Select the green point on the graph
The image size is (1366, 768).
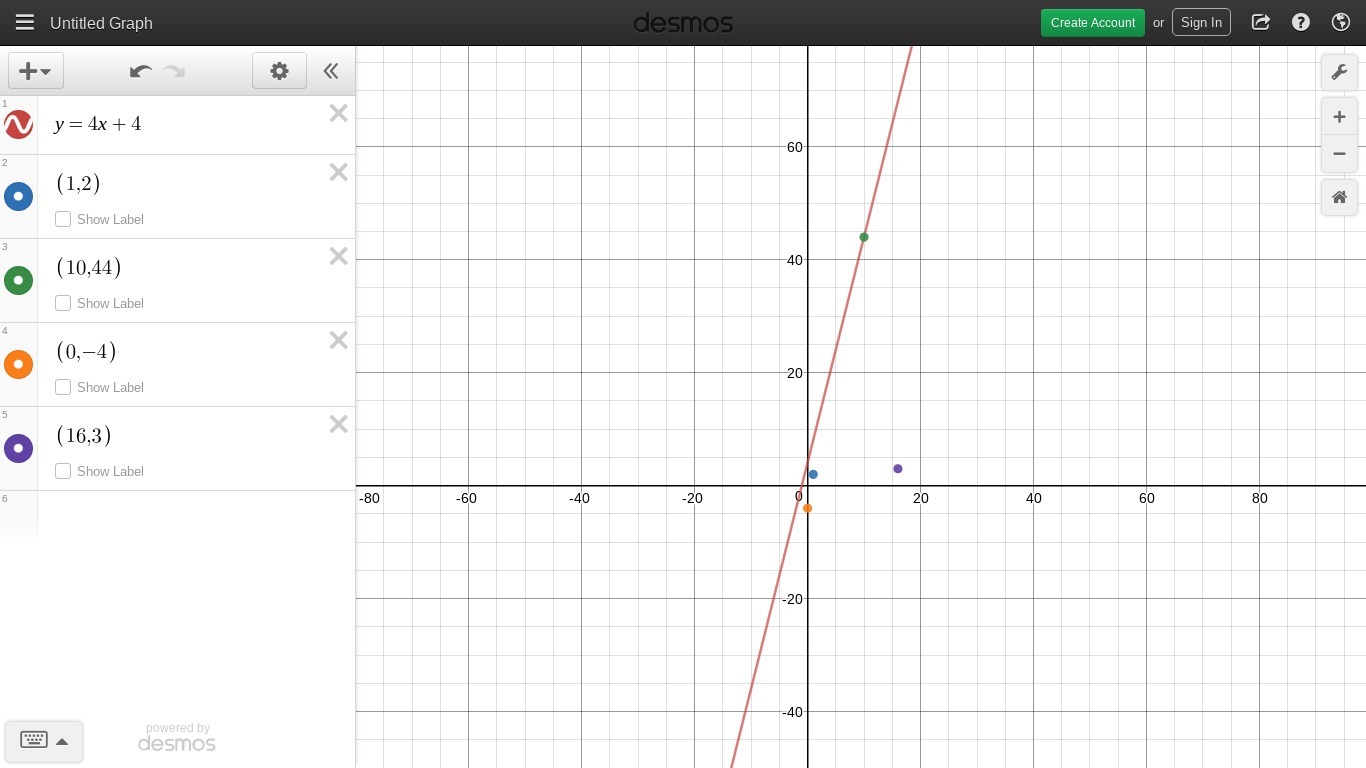coord(864,237)
